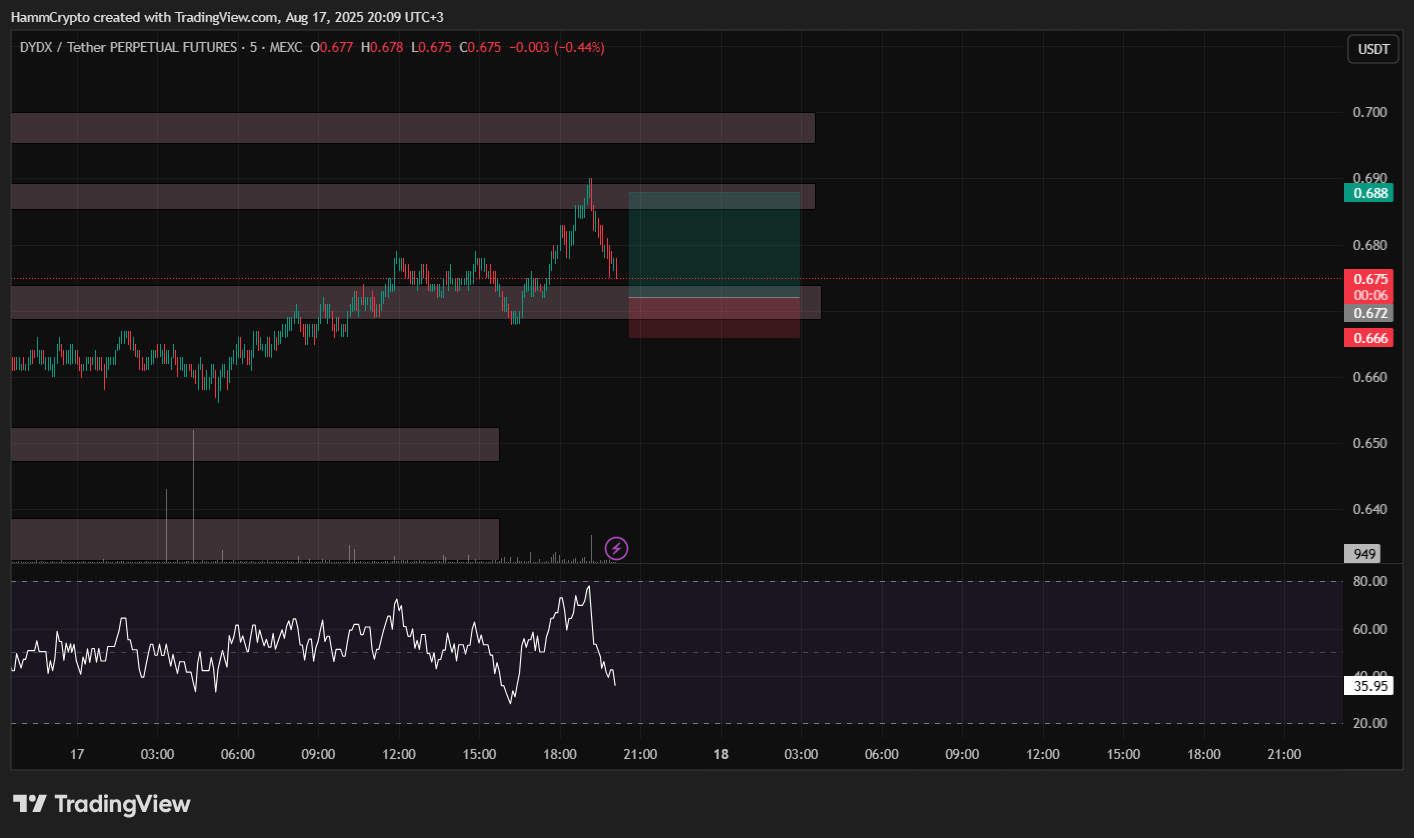Select the red stop zone of long position
This screenshot has width=1414, height=838.
click(714, 318)
